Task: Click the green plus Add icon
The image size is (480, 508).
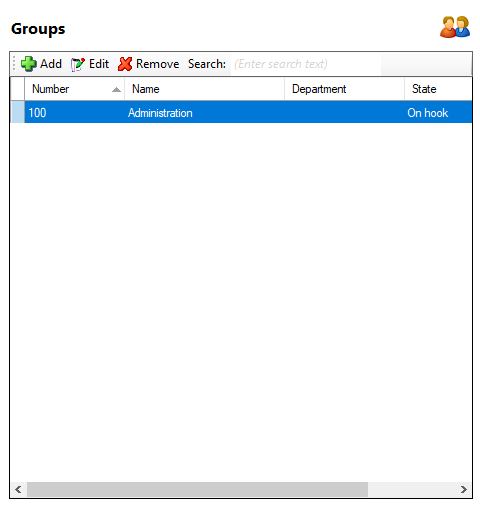Action: (29, 64)
